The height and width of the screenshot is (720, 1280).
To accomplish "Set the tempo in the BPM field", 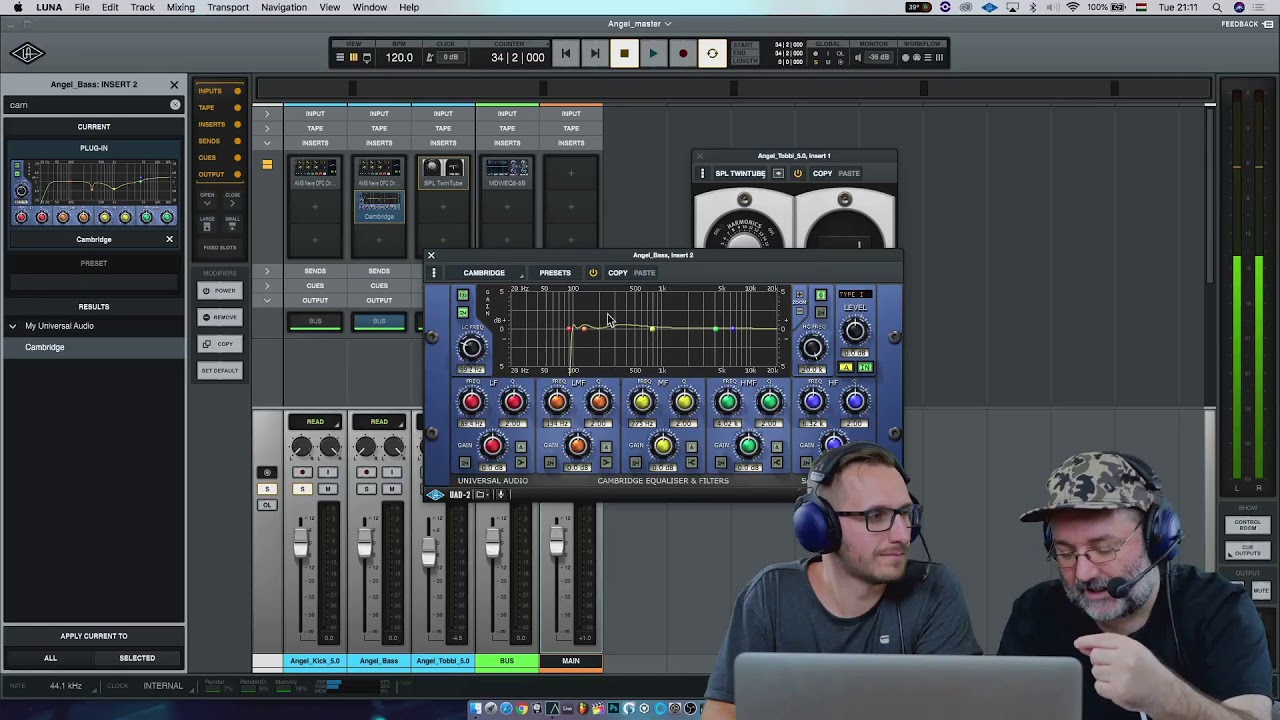I will click(399, 57).
